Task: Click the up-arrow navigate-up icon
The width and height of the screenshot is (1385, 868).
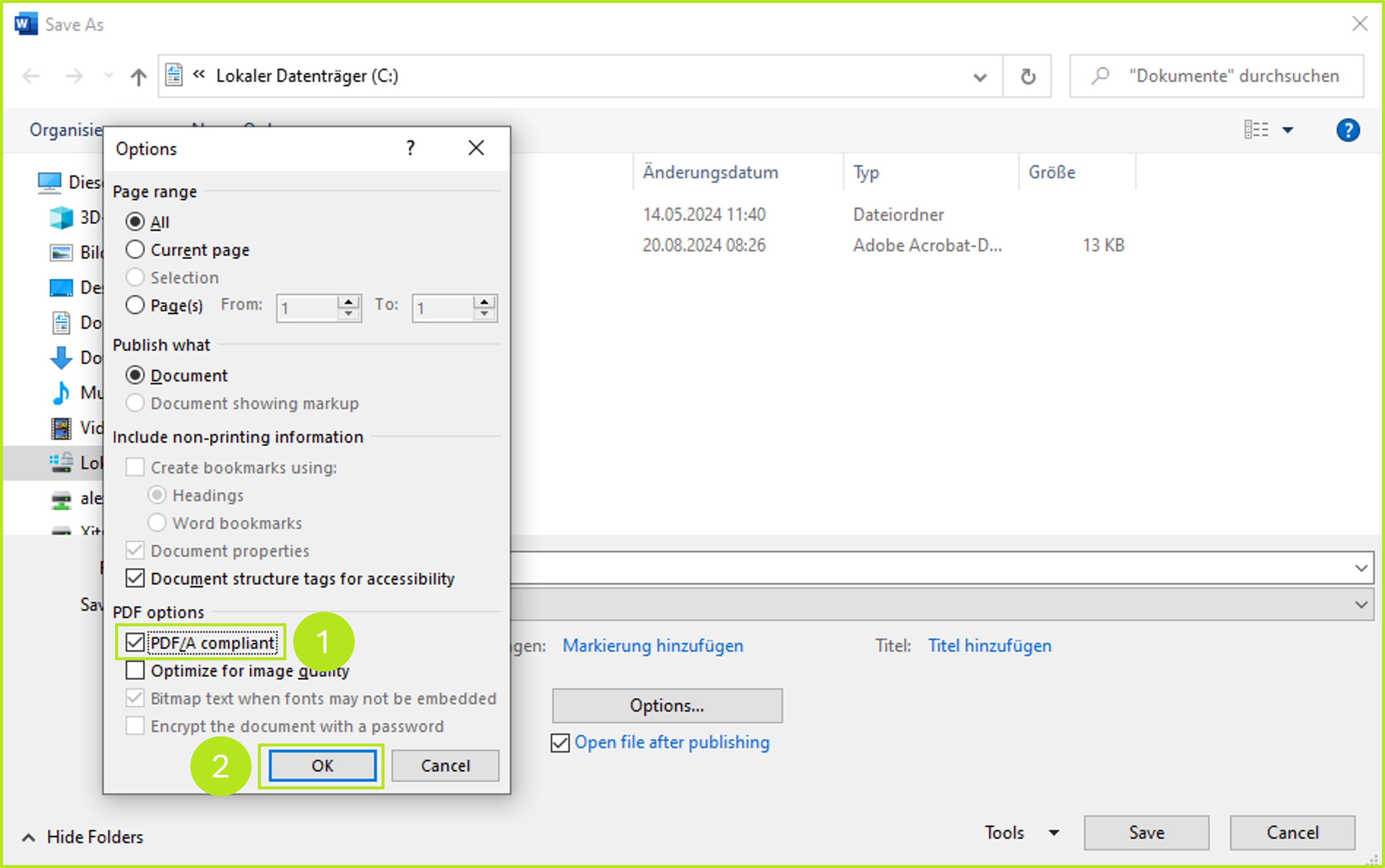Action: (x=138, y=76)
